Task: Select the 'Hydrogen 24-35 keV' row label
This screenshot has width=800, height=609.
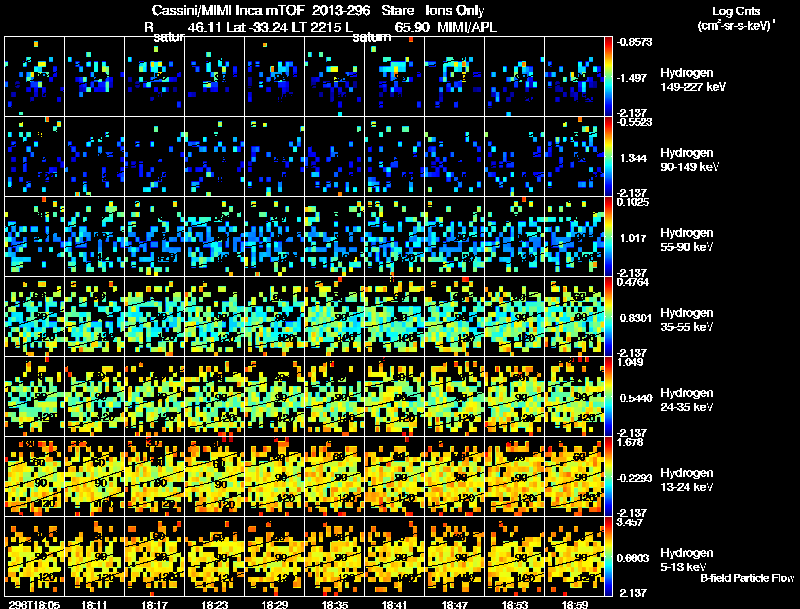Action: [687, 400]
